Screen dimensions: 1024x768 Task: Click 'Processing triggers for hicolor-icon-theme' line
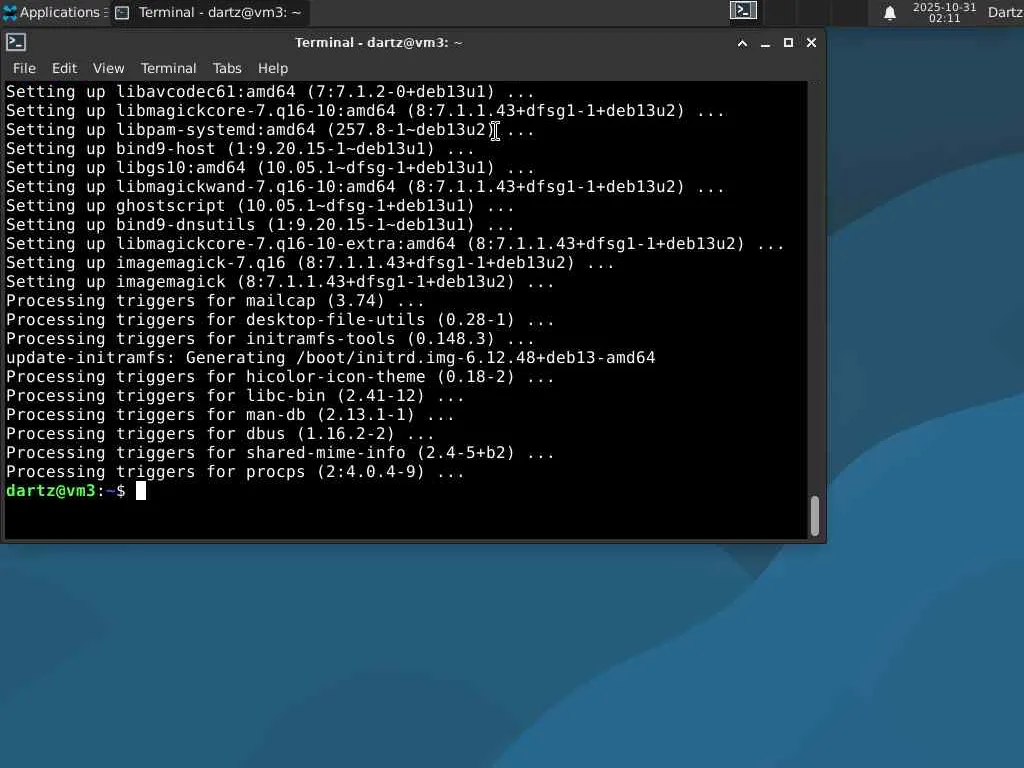[x=280, y=377]
